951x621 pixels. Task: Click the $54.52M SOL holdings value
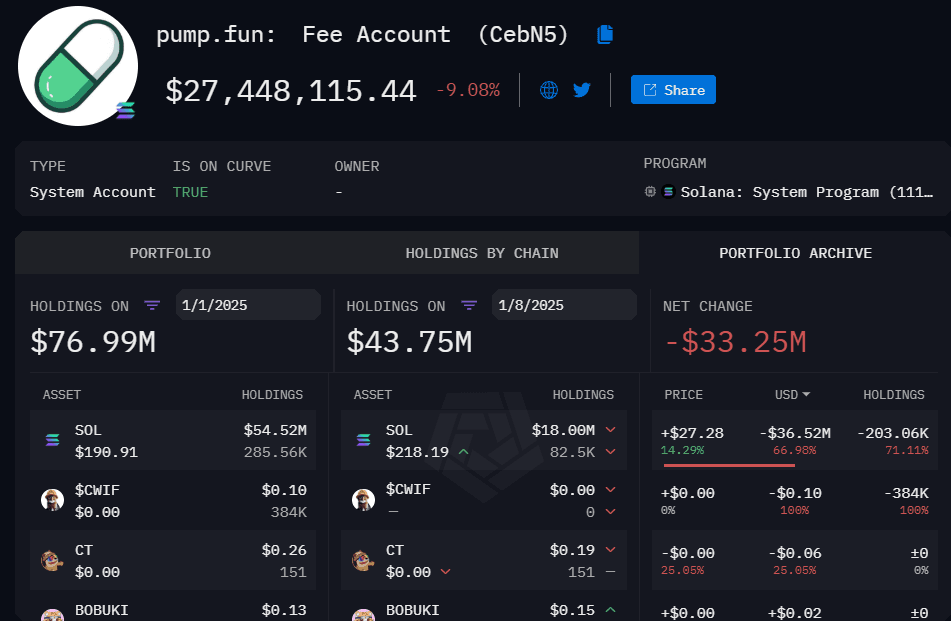(275, 430)
